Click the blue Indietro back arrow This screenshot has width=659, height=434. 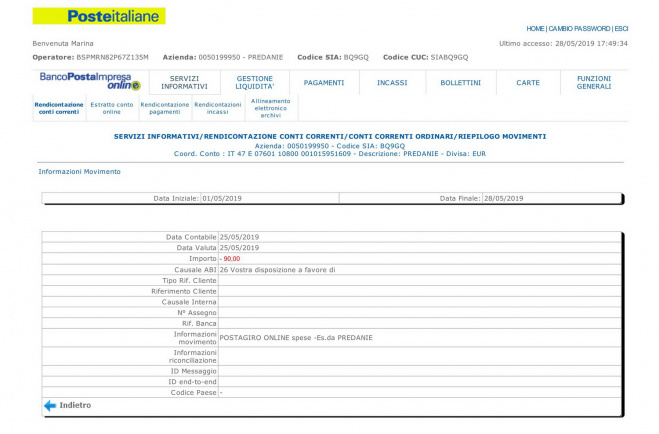pos(49,405)
